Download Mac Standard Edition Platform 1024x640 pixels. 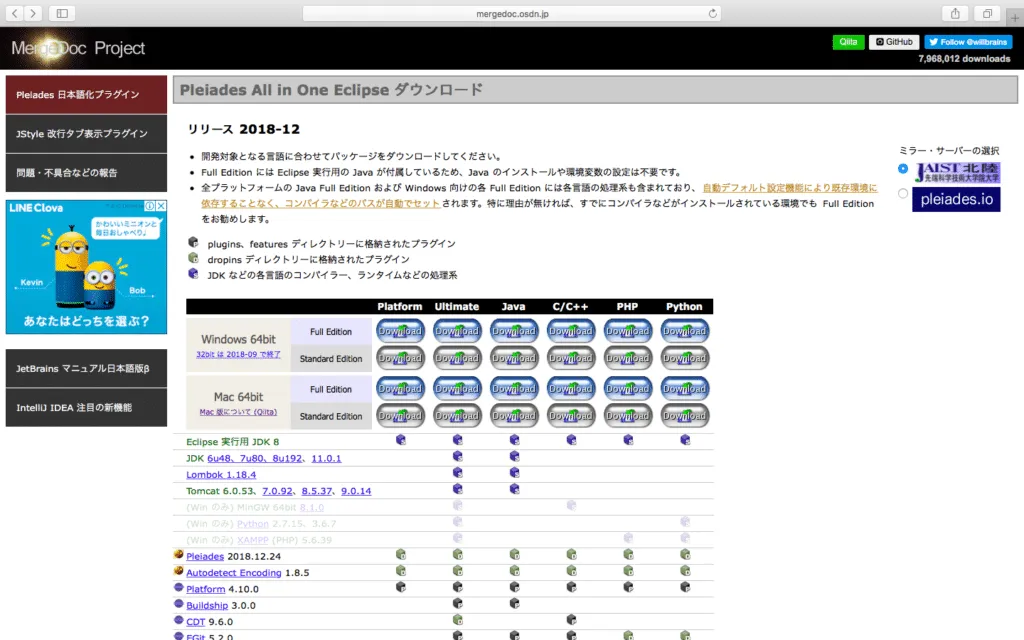click(400, 415)
